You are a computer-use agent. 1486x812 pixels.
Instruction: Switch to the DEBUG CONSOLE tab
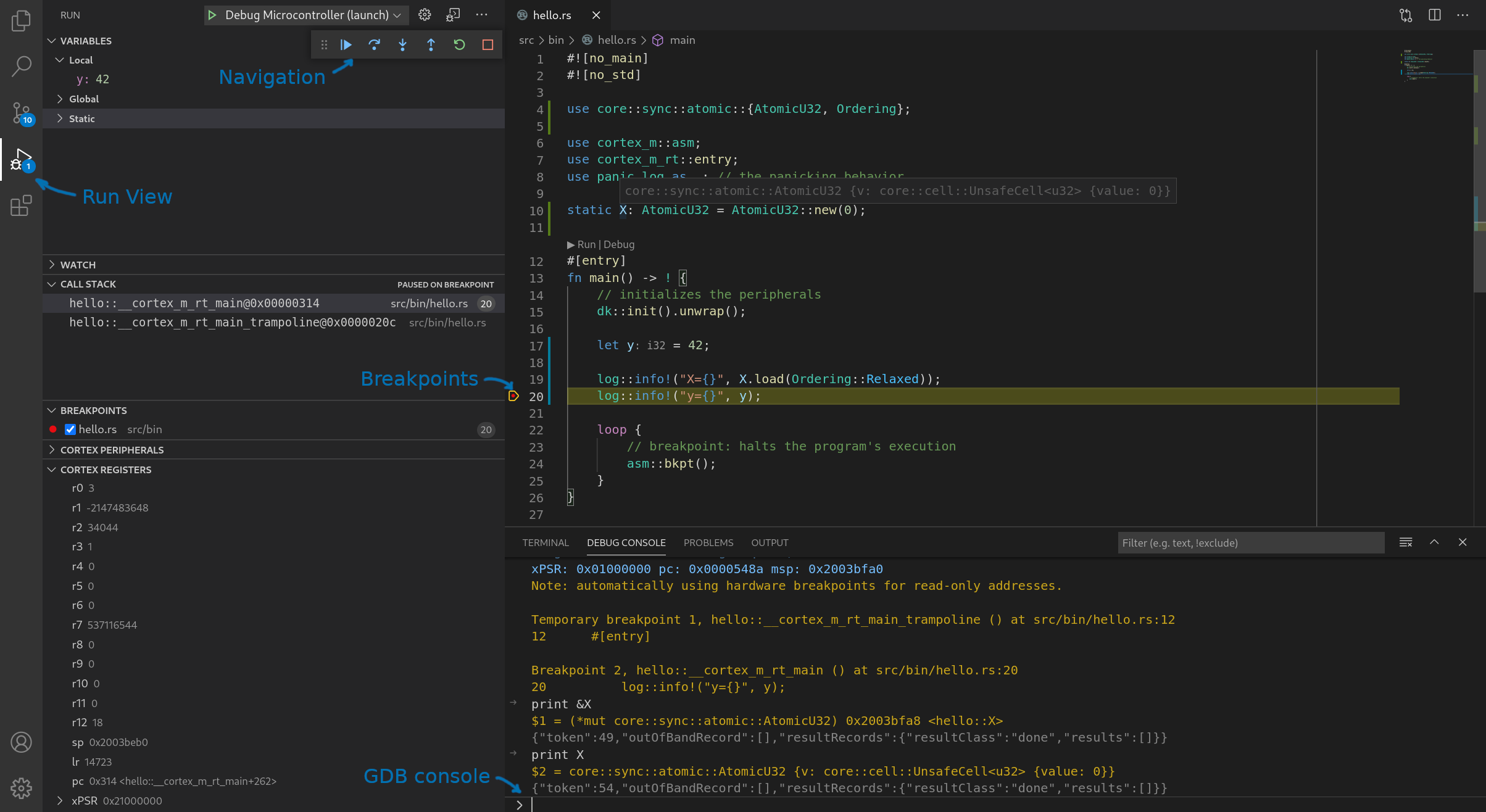[626, 542]
